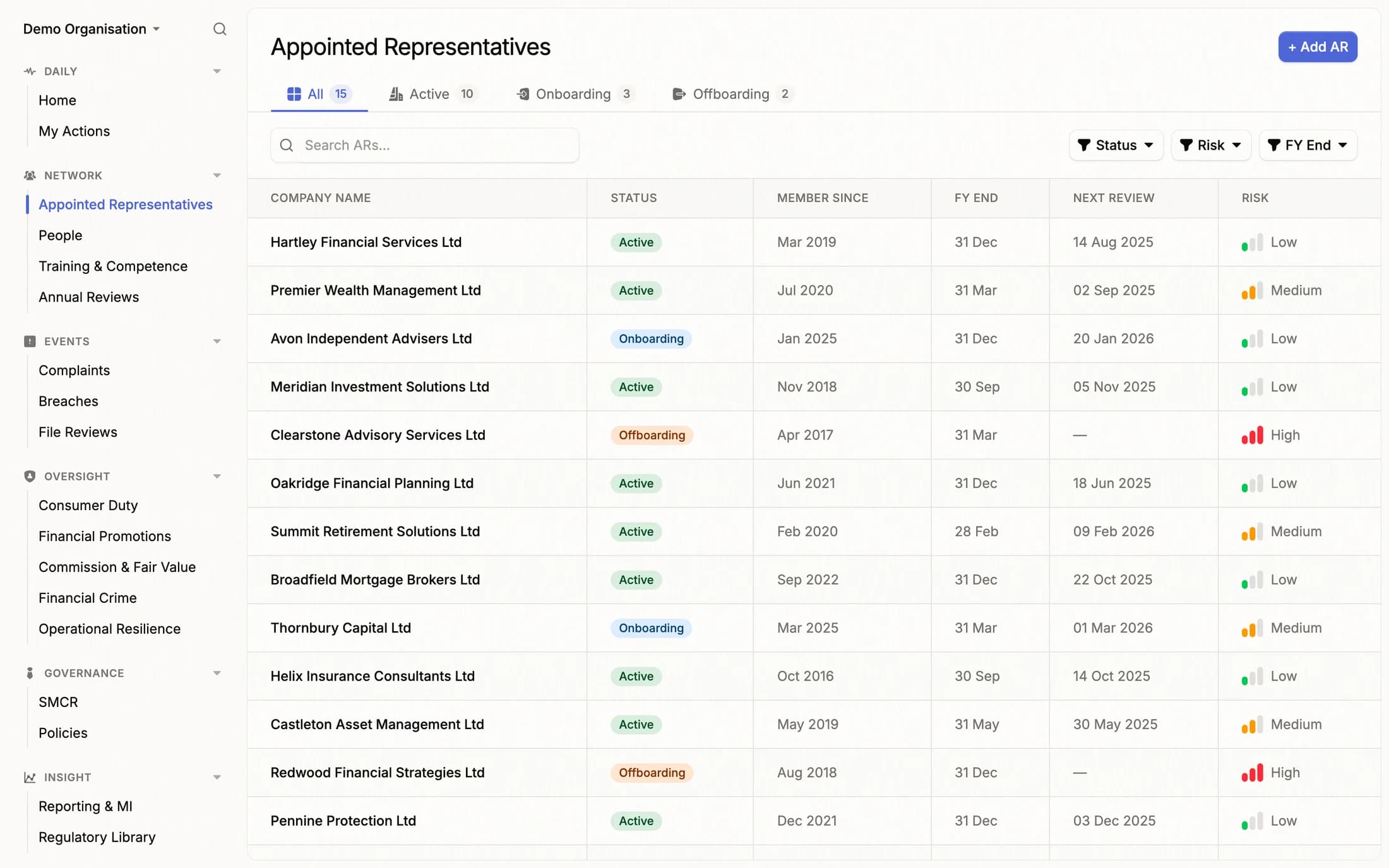Open the Regulatory Library link
Screen dimensions: 1389x868
pyautogui.click(x=97, y=837)
